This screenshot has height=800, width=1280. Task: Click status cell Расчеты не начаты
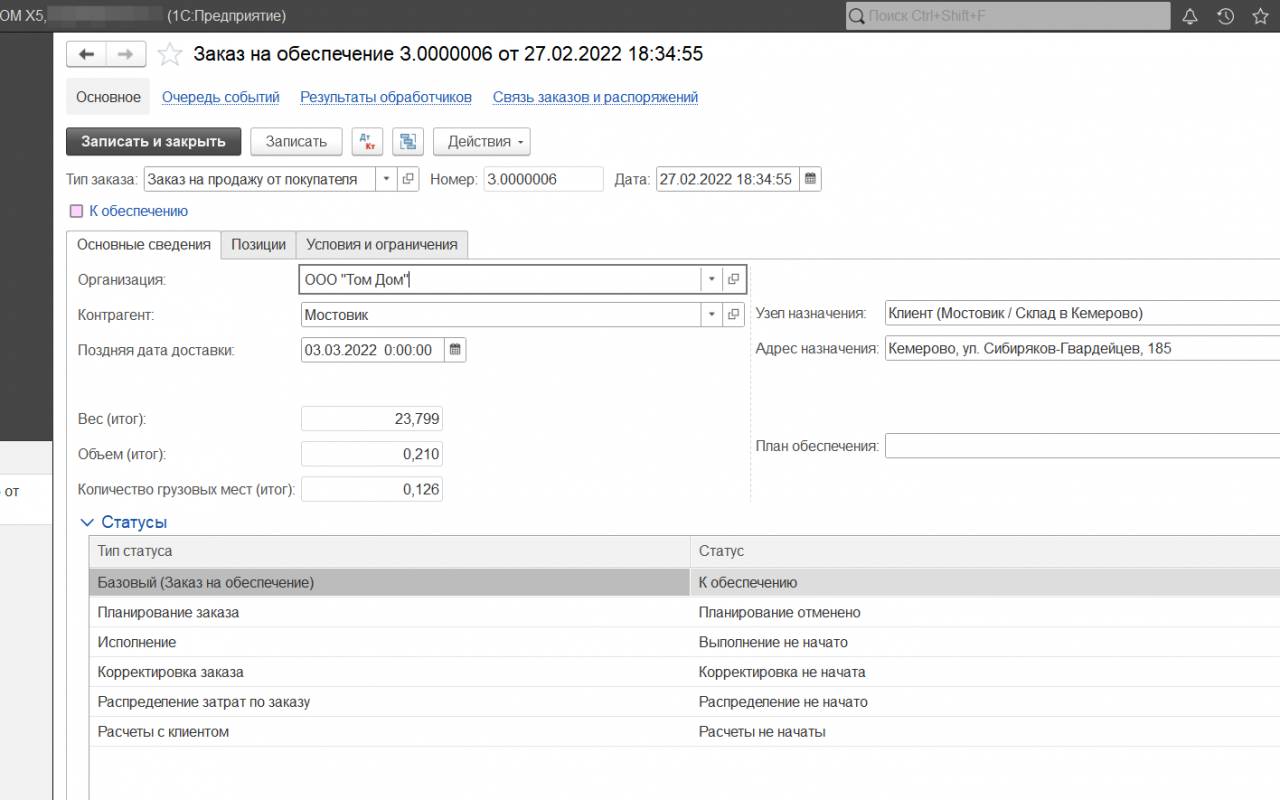tap(985, 732)
